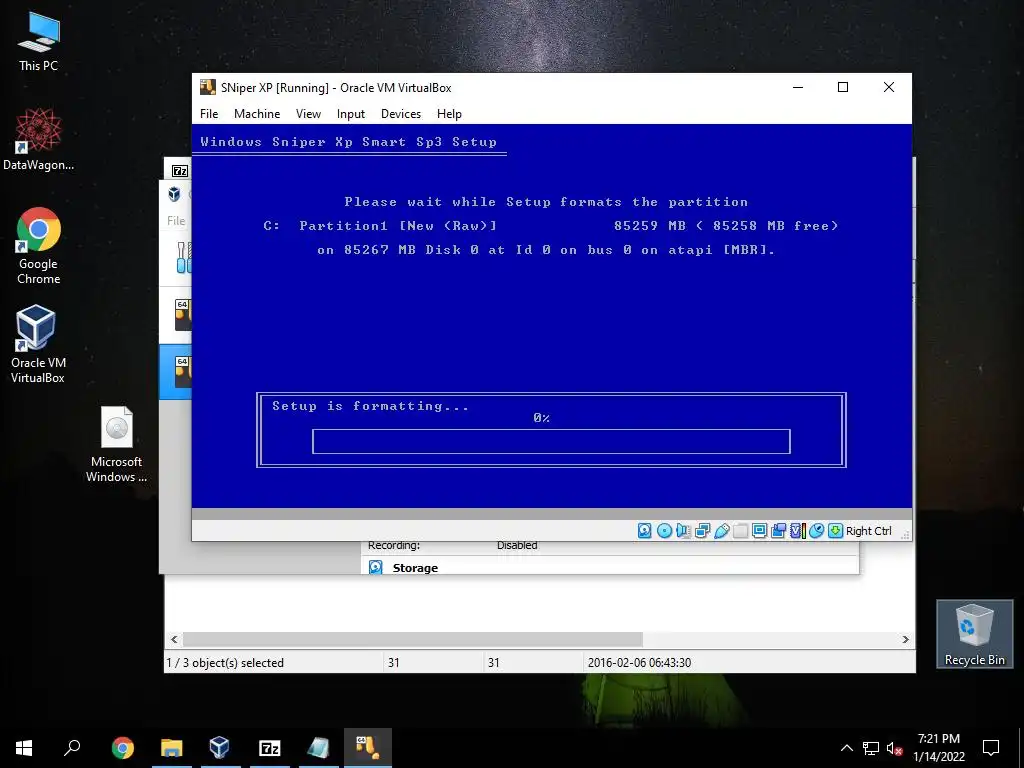1024x768 pixels.
Task: Click the network icon in system tray
Action: pos(871,748)
